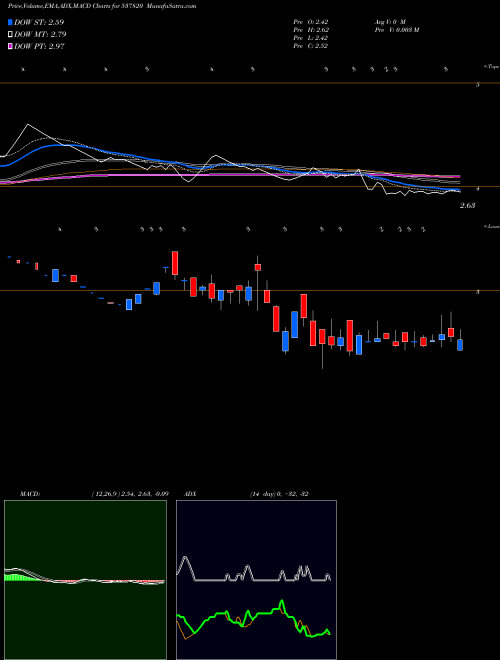Click the 'DOW ST: 2.59' legend label

pyautogui.click(x=39, y=22)
